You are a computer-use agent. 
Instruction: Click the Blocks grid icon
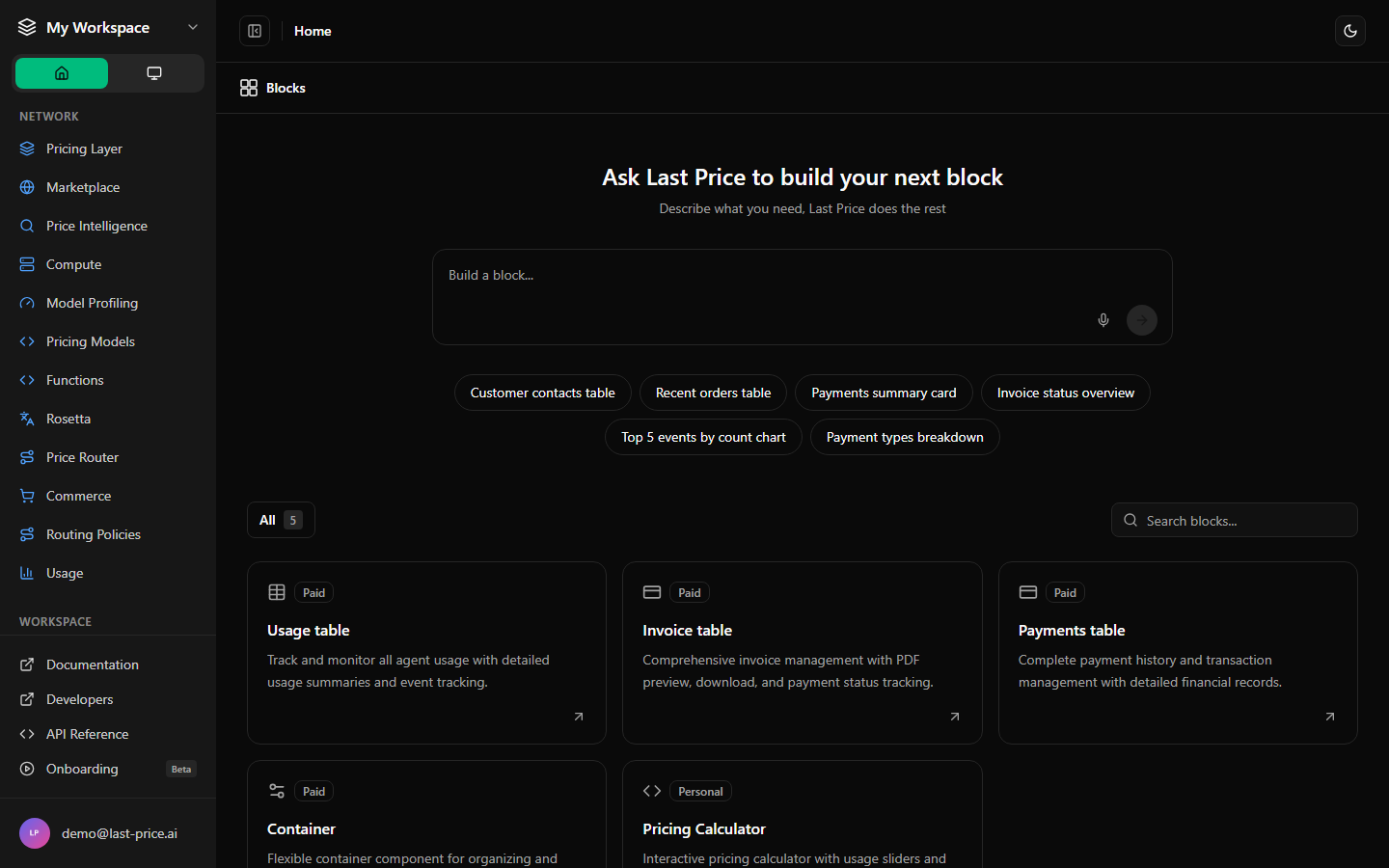coord(249,88)
